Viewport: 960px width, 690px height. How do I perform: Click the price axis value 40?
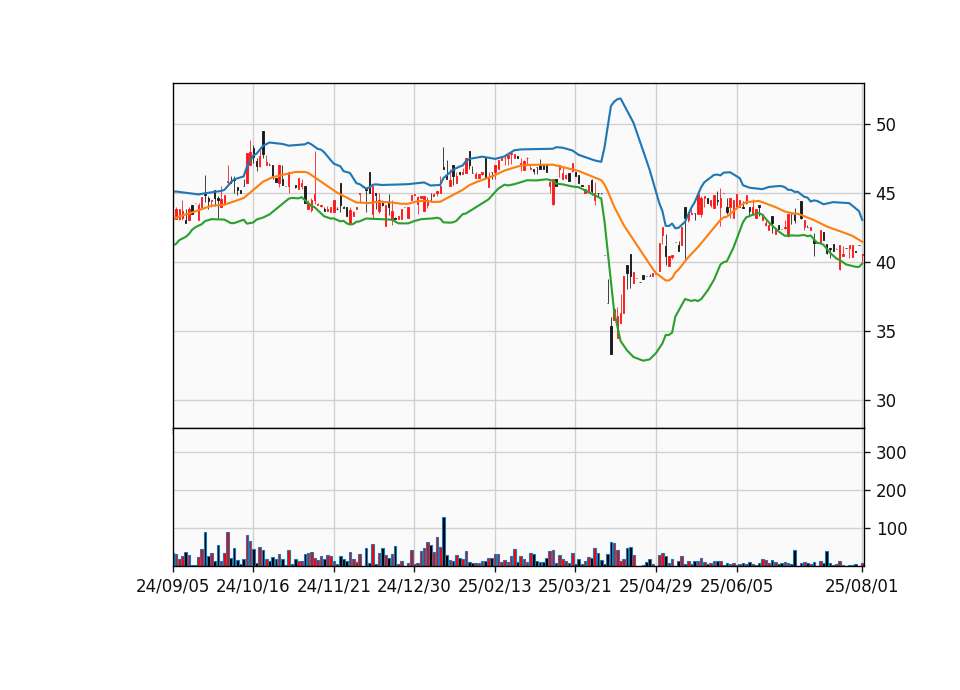point(886,263)
